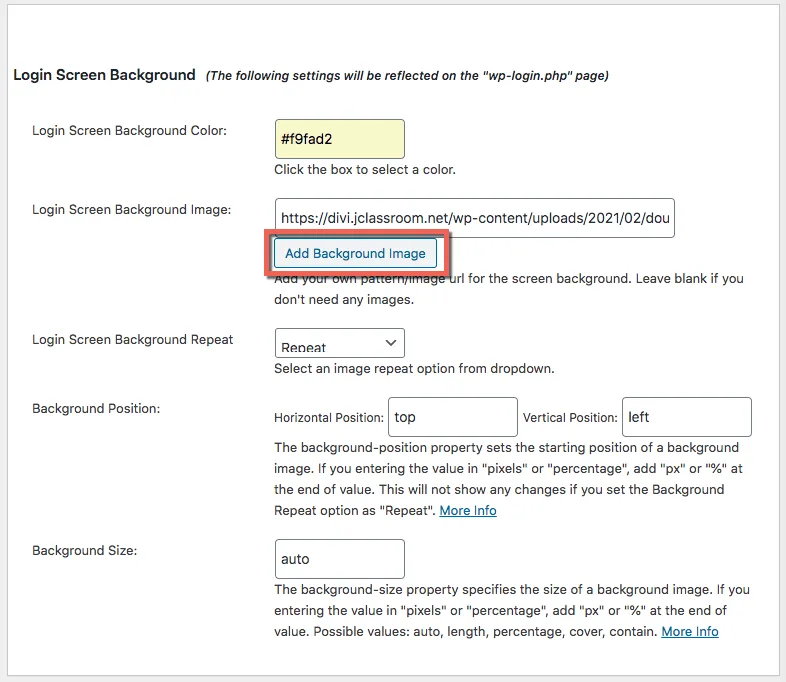Open the Login Screen Background Repeat dropdown
The height and width of the screenshot is (682, 786).
coord(339,344)
